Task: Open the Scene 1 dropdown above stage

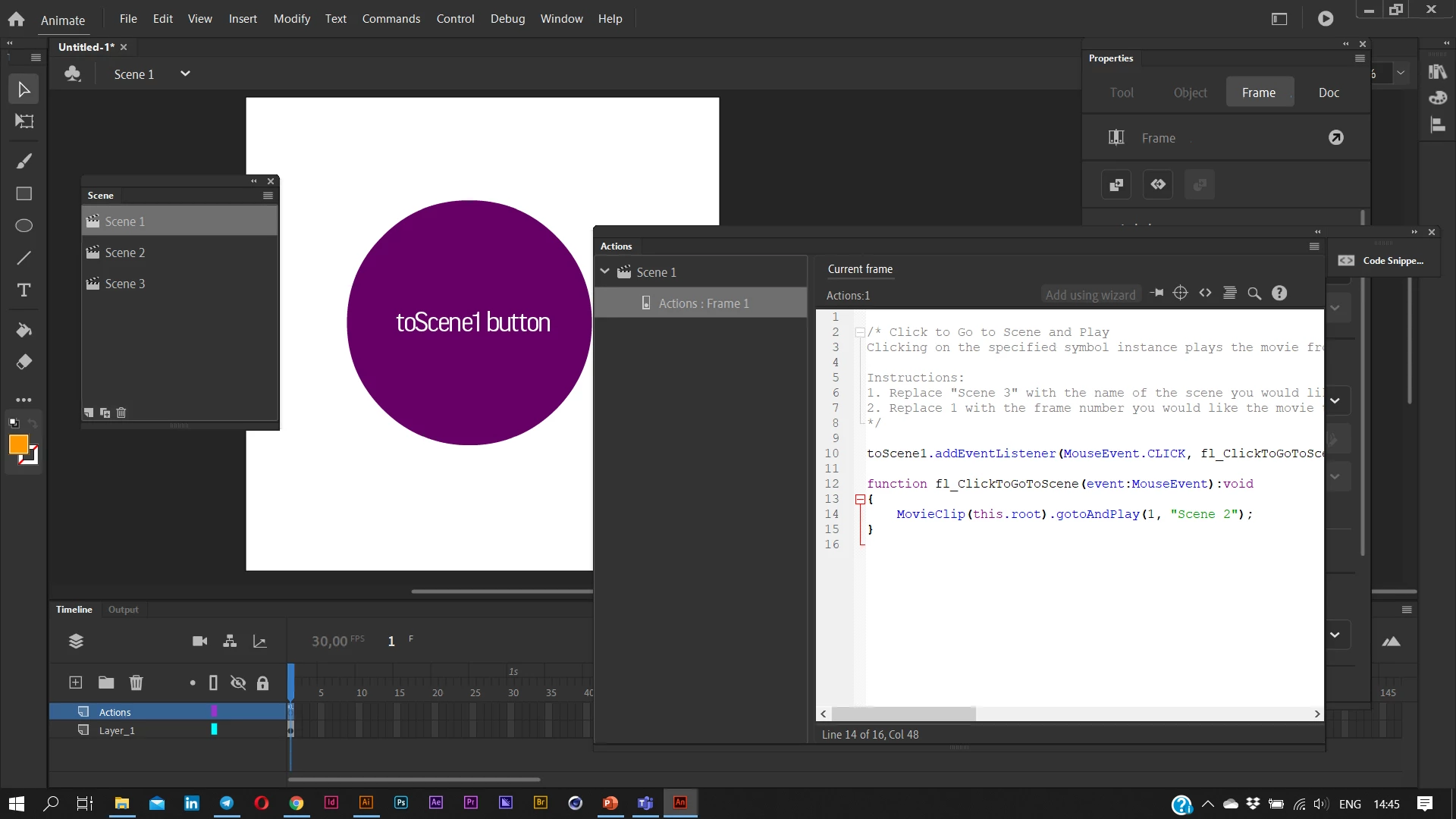Action: pos(185,74)
